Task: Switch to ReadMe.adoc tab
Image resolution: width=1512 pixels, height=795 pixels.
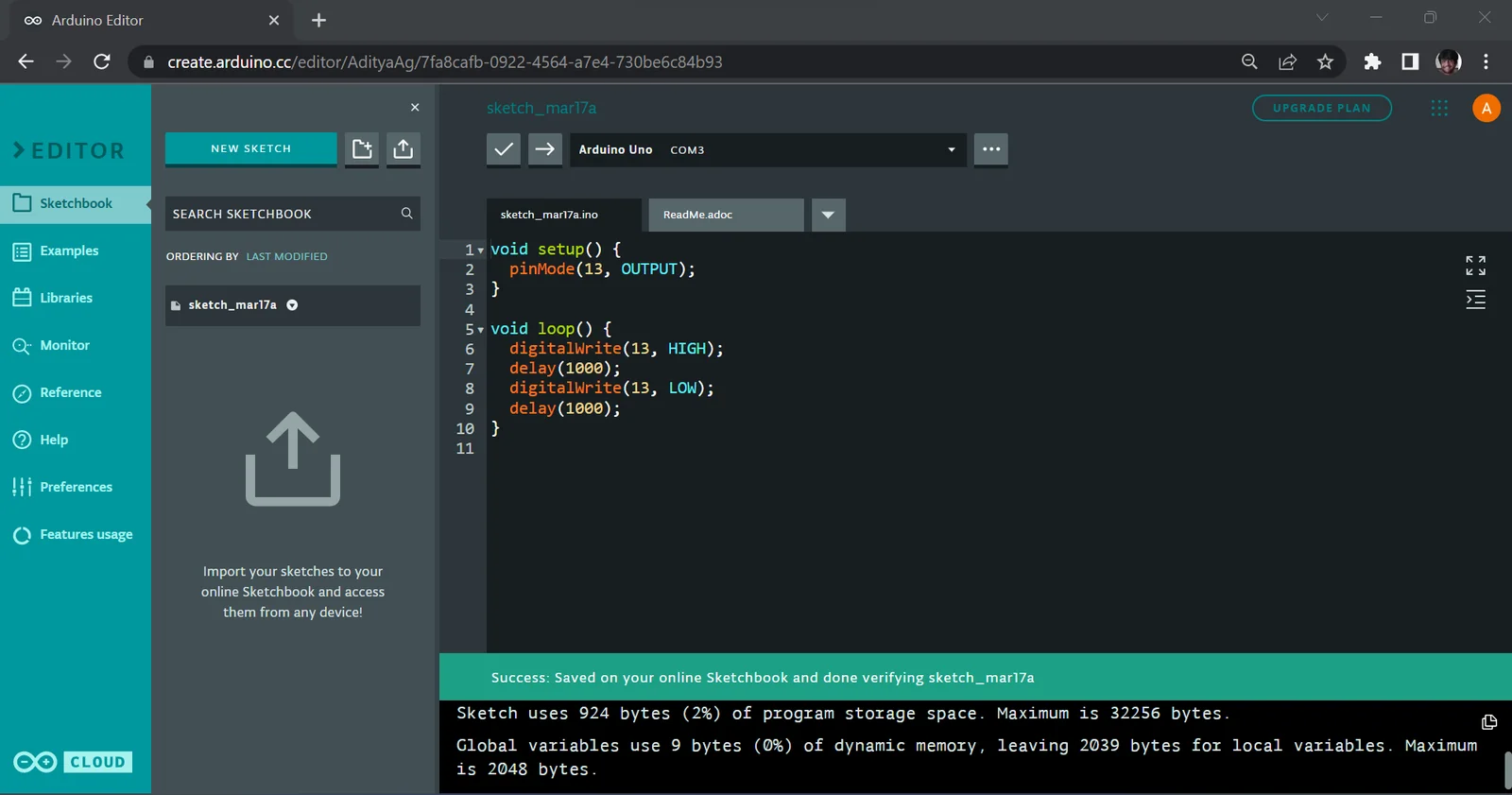Action: (x=726, y=215)
